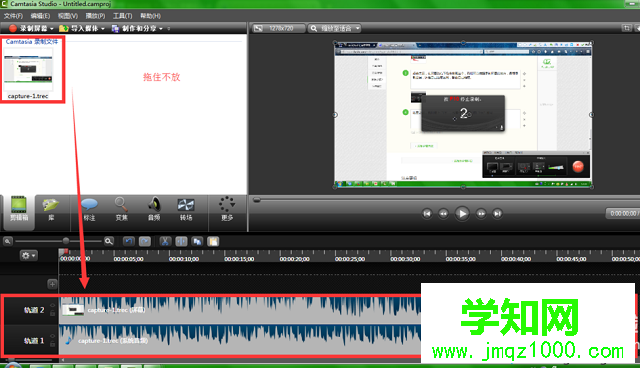Zoom in the timeline with plus magnifier
This screenshot has height=368, width=640.
coord(109,241)
